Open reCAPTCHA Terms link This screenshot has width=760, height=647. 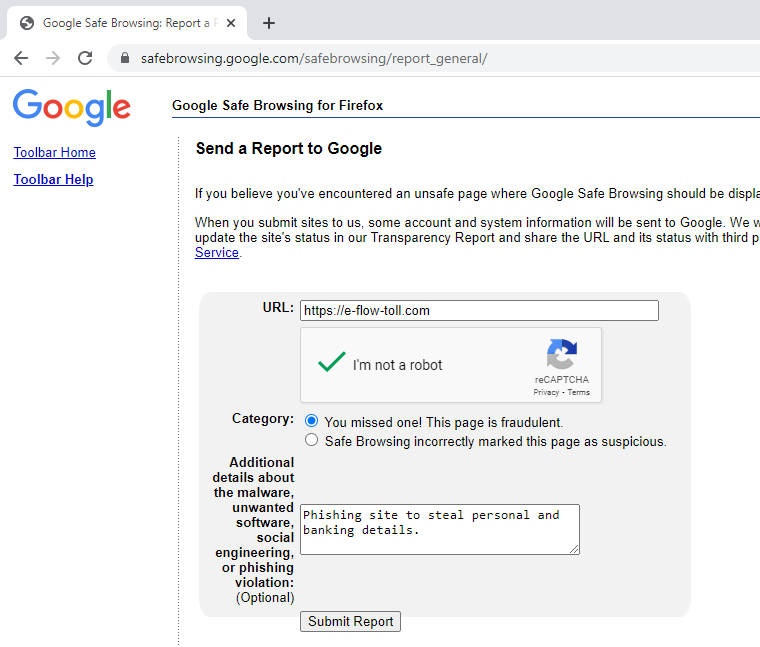tap(579, 392)
